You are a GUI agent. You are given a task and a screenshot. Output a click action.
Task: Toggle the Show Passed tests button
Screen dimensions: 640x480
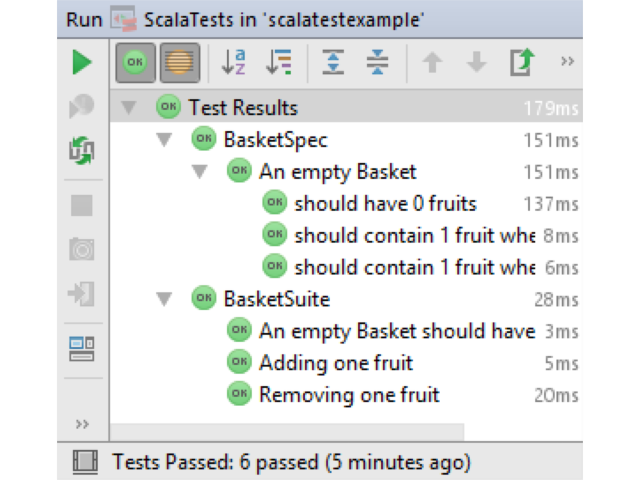click(x=136, y=62)
